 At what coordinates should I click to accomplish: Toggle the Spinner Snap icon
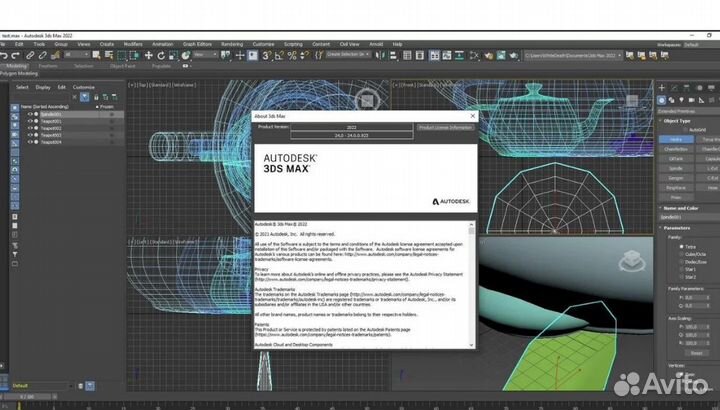coord(304,56)
